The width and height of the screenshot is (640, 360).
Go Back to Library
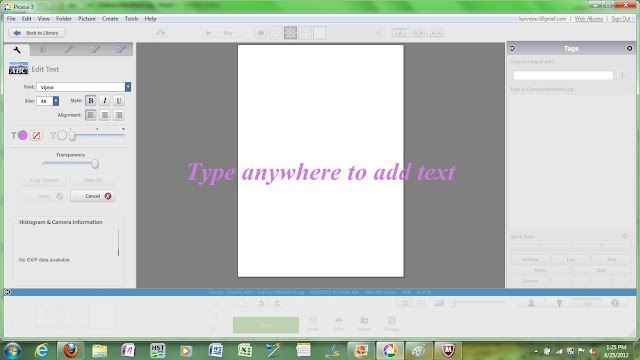coord(37,33)
